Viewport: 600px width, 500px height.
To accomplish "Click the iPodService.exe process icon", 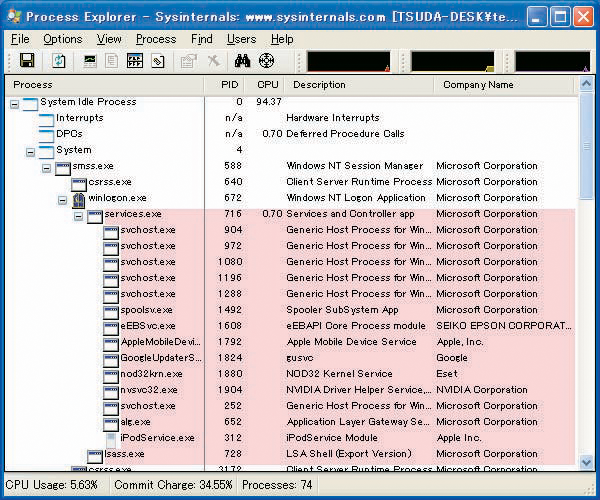I will (x=111, y=440).
